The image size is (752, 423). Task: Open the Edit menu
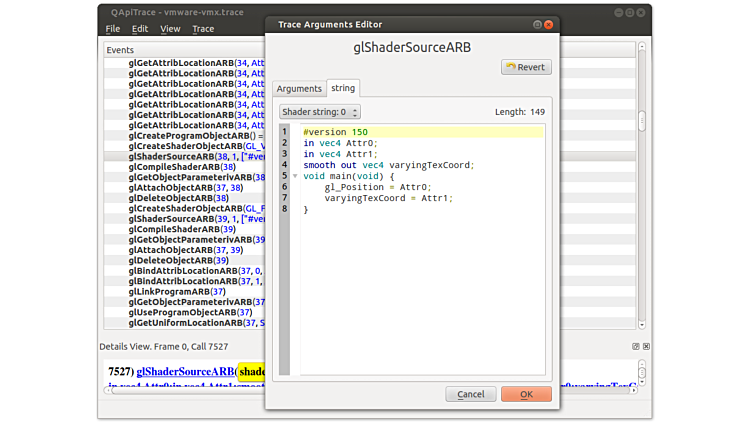pyautogui.click(x=140, y=29)
